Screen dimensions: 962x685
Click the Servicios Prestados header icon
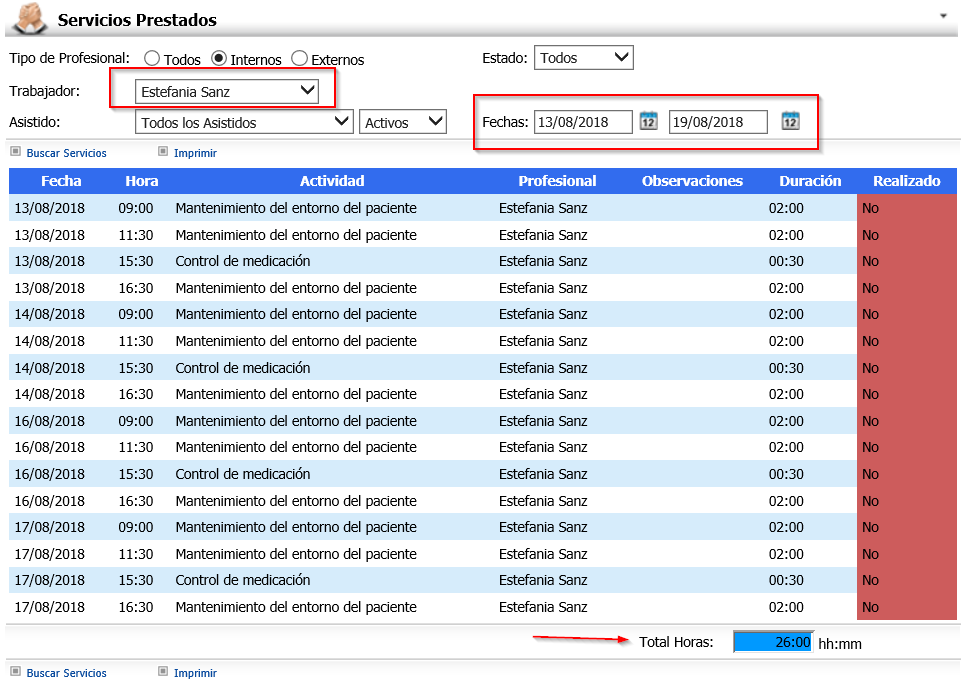pos(29,19)
